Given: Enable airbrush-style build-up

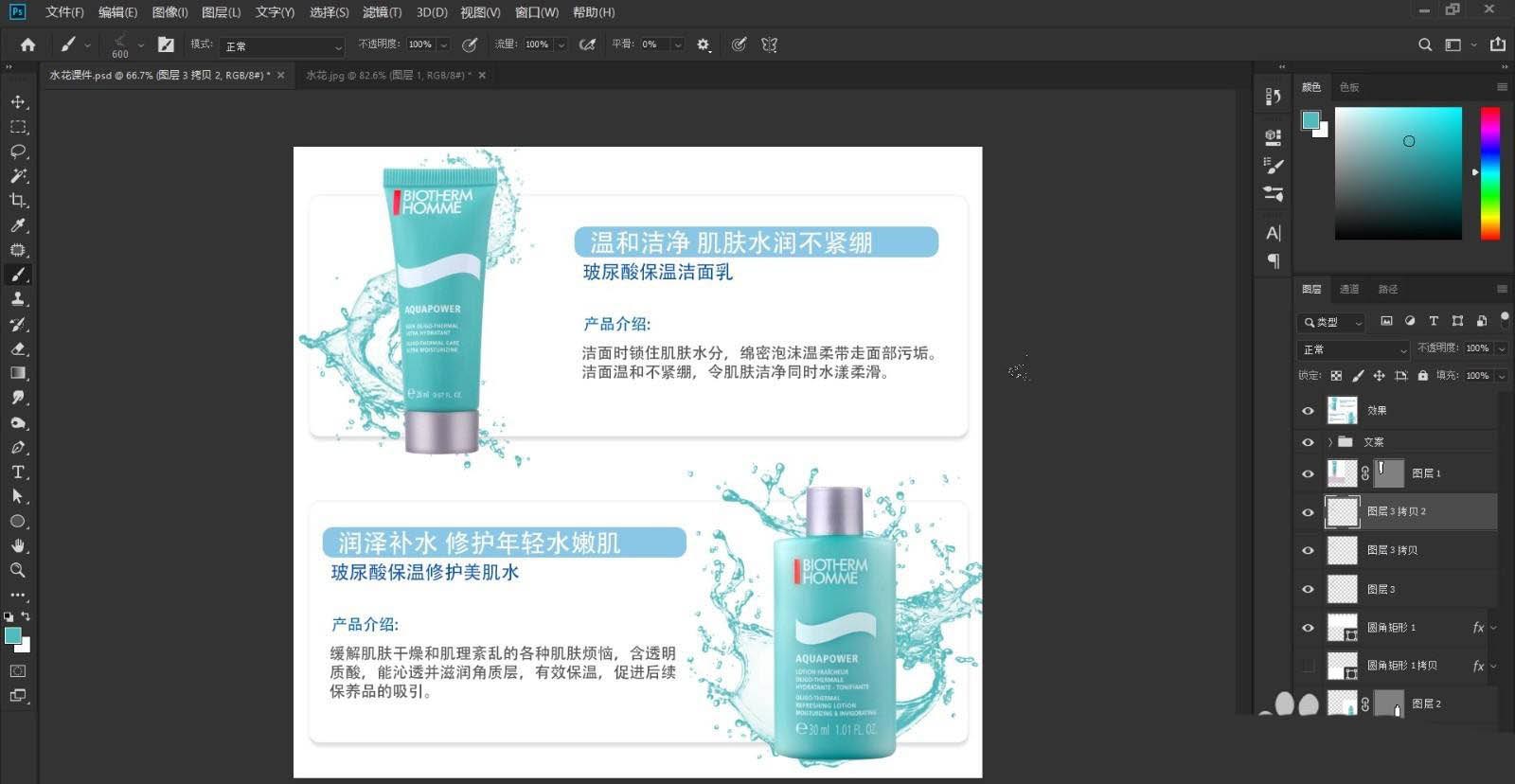Looking at the screenshot, I should coord(587,45).
